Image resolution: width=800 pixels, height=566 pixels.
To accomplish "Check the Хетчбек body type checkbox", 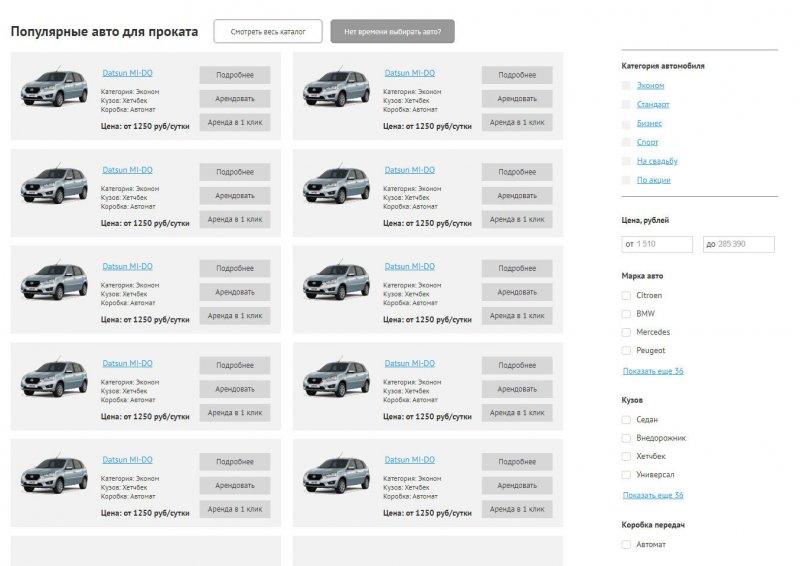I will (x=626, y=456).
